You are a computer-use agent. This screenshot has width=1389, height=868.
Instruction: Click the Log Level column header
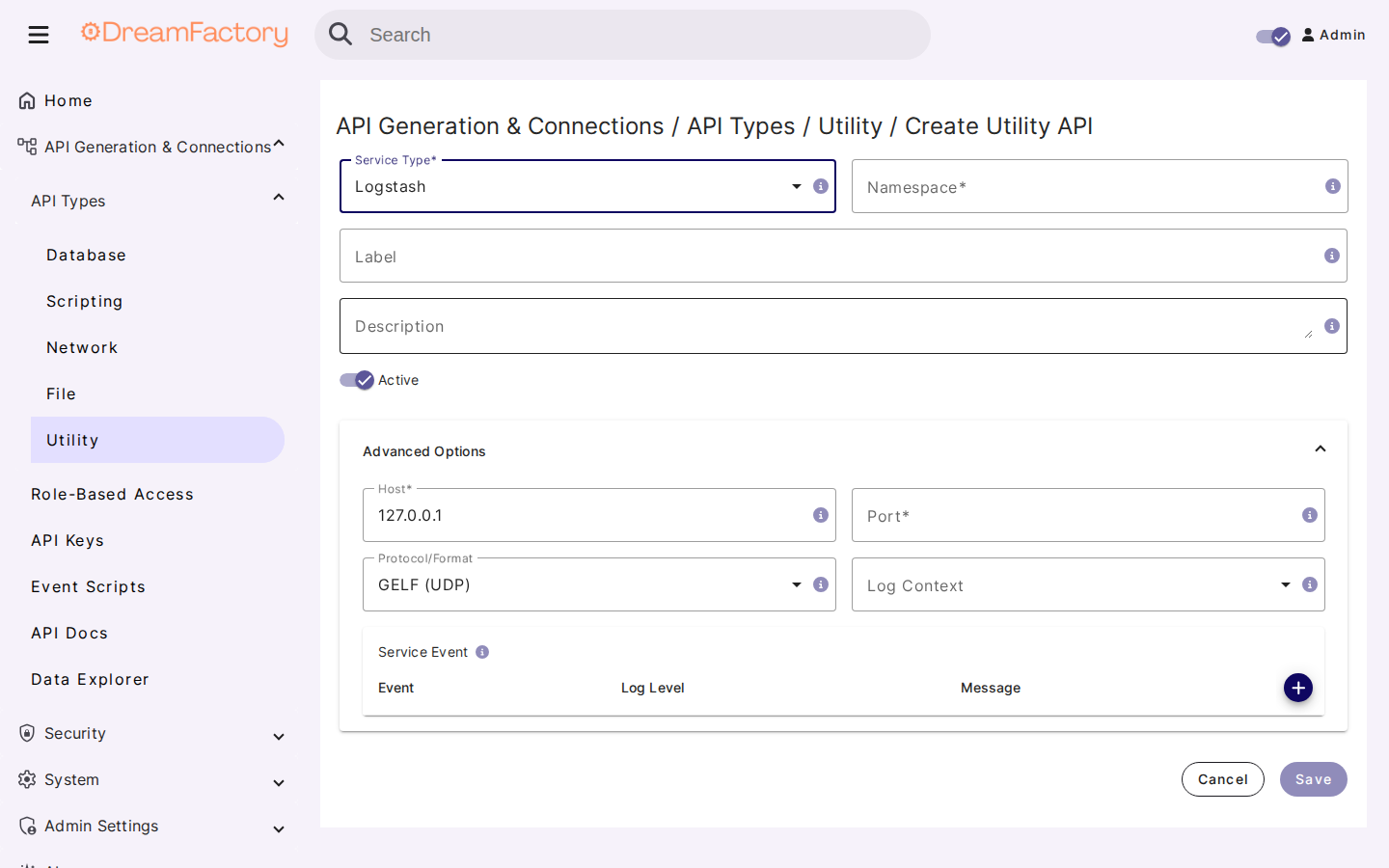(653, 688)
